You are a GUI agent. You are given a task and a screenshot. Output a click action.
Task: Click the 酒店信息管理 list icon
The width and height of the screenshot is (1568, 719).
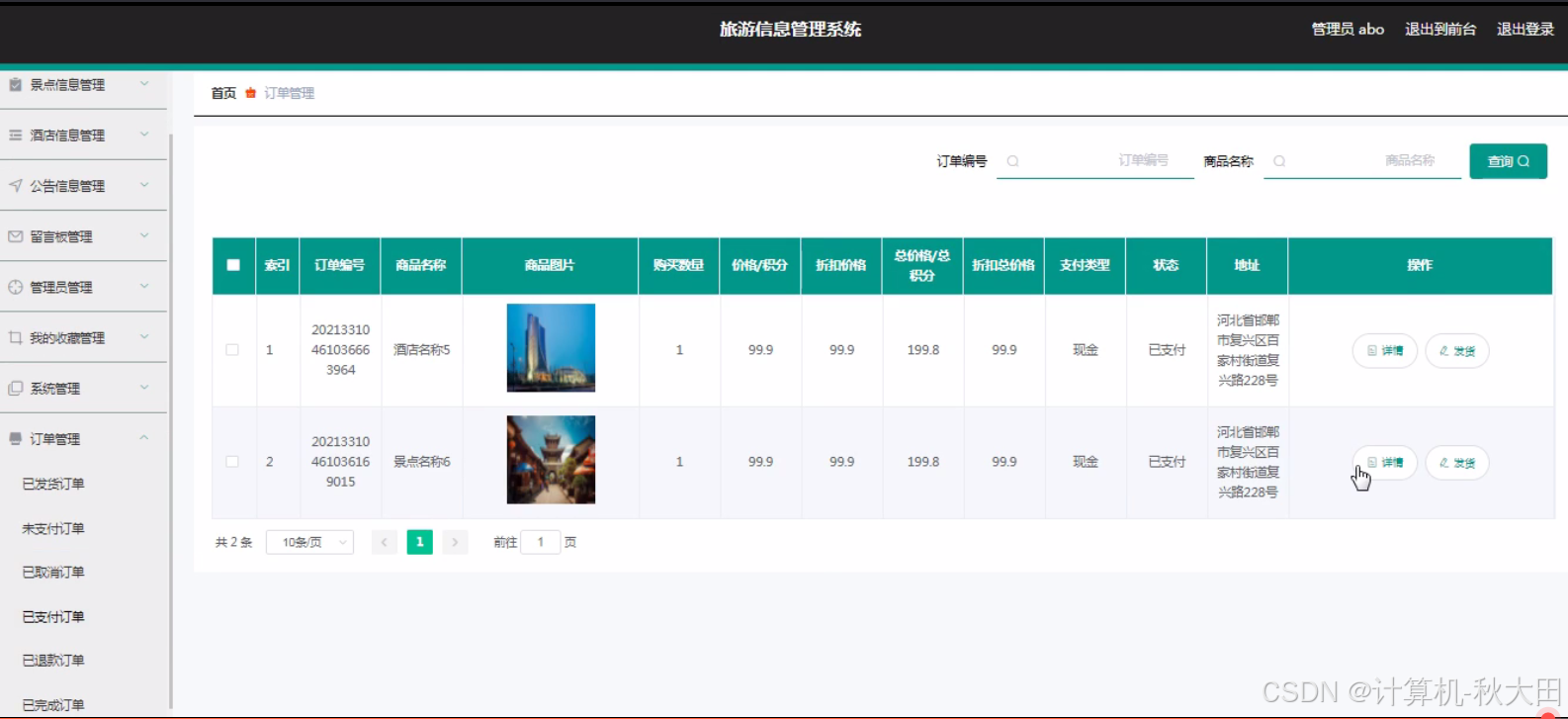pos(15,135)
